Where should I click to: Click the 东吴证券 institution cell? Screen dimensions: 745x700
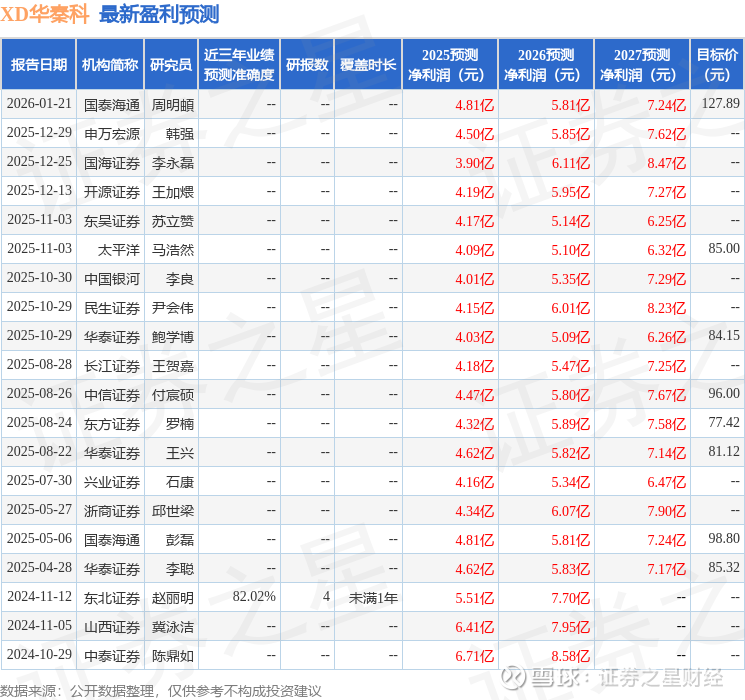[x=112, y=221]
